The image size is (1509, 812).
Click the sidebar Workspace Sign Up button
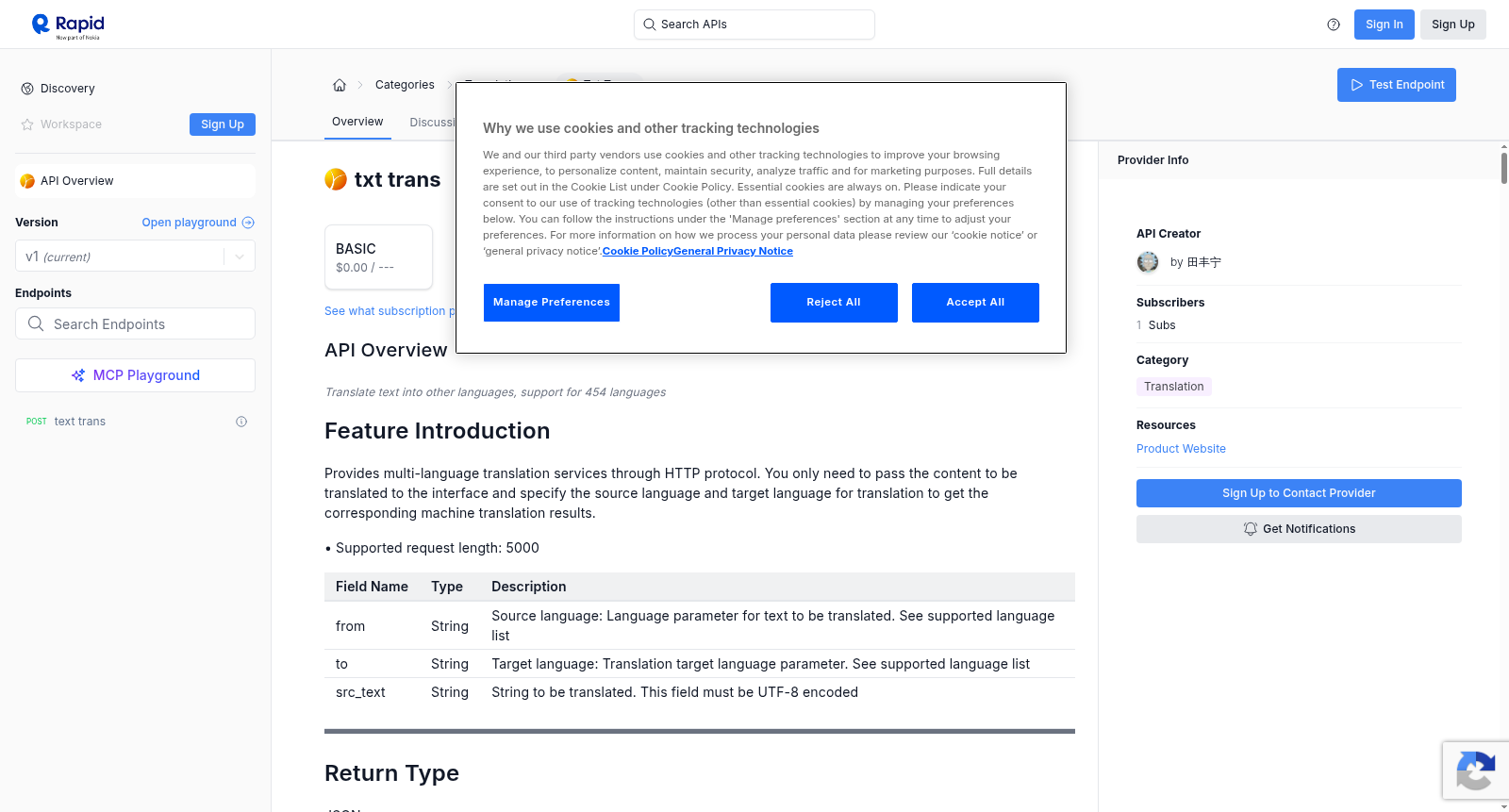tap(223, 124)
